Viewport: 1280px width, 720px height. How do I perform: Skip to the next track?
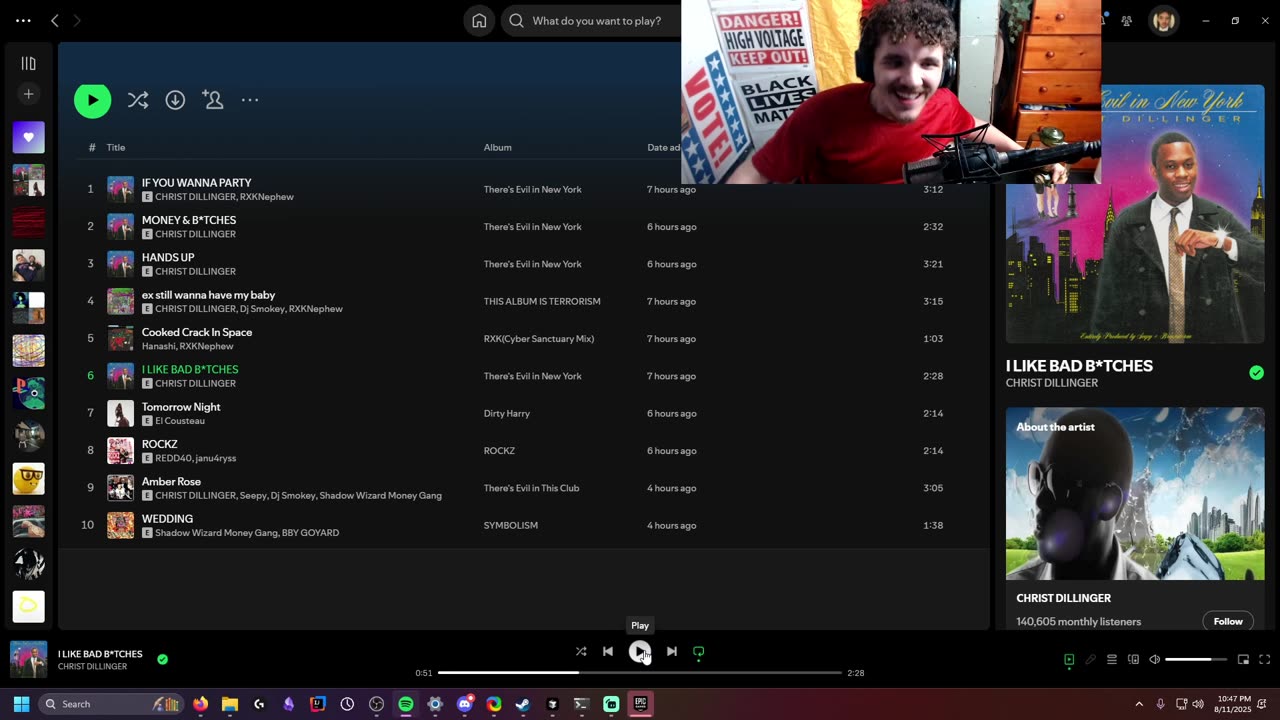pyautogui.click(x=672, y=651)
